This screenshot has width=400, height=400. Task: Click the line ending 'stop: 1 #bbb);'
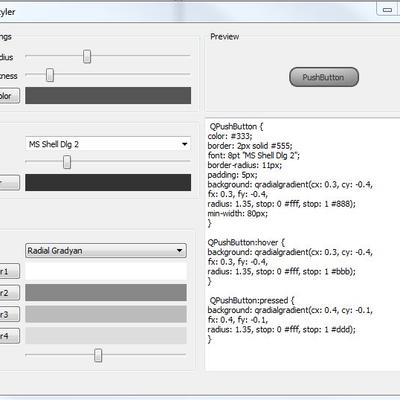coord(282,271)
